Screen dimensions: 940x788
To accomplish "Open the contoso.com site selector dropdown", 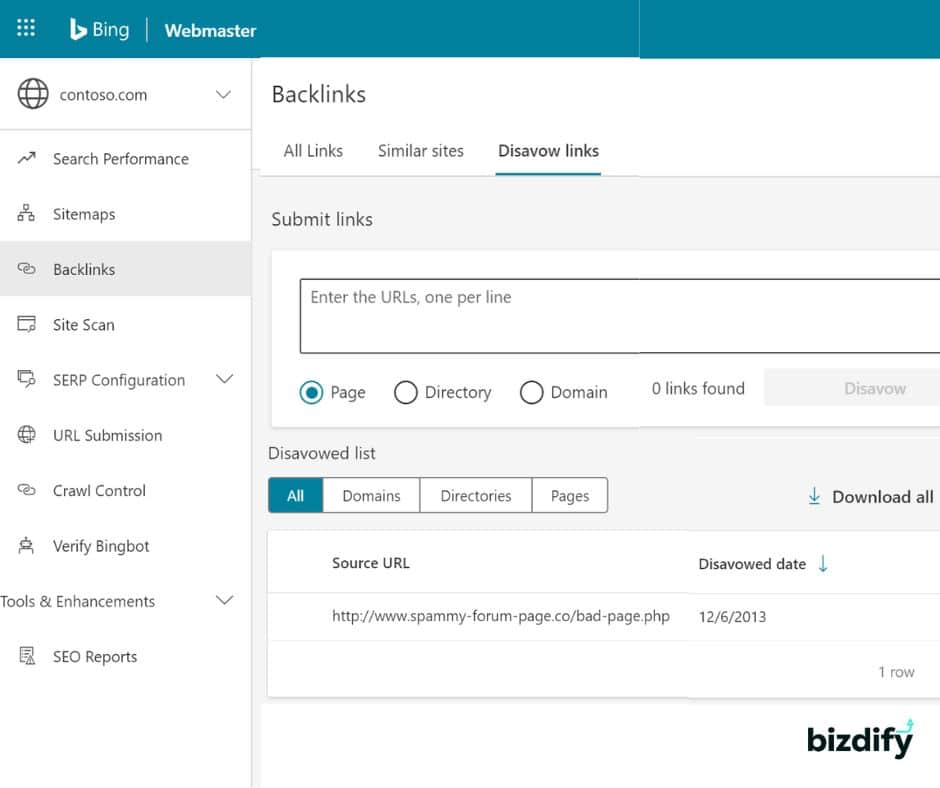I will point(224,95).
